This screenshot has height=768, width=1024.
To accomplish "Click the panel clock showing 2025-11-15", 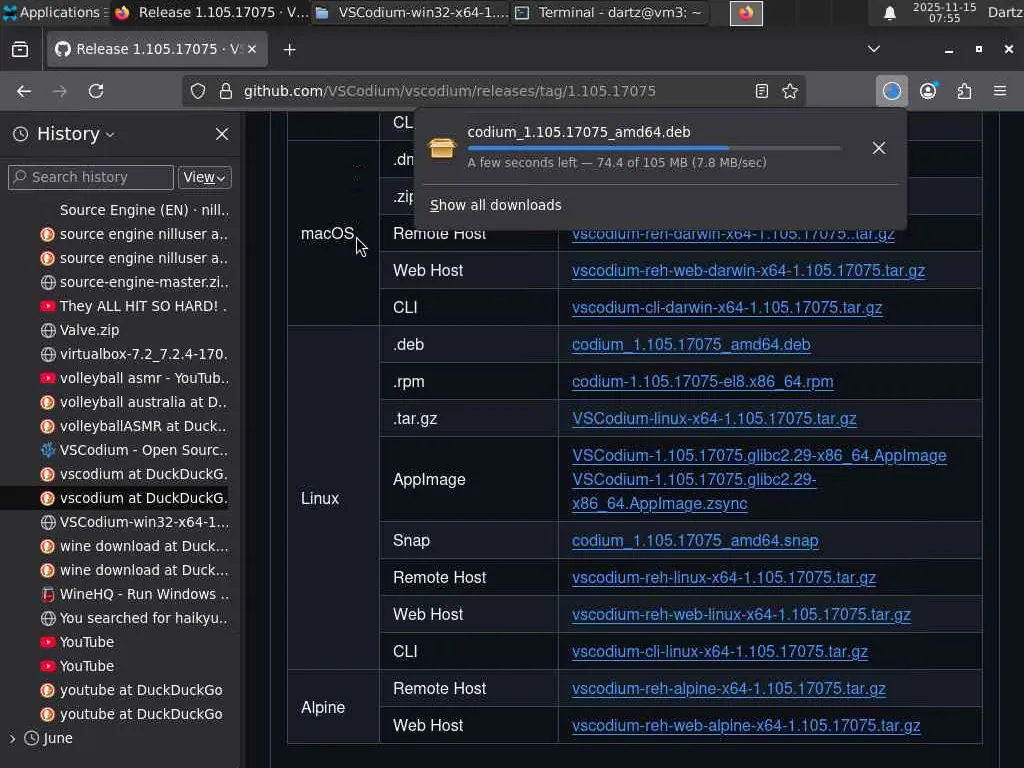I will click(944, 12).
